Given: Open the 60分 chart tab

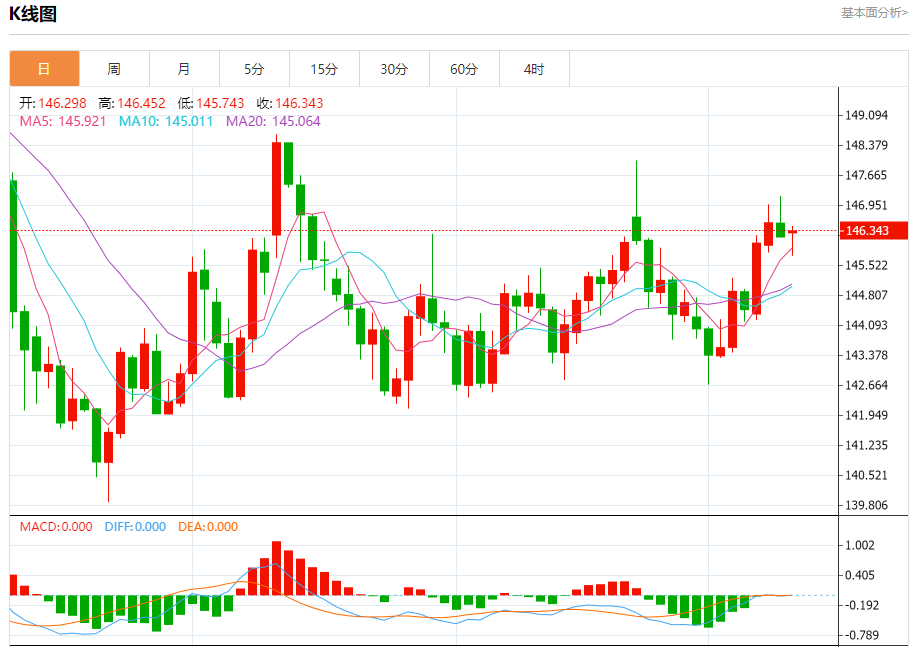Looking at the screenshot, I should pyautogui.click(x=464, y=69).
